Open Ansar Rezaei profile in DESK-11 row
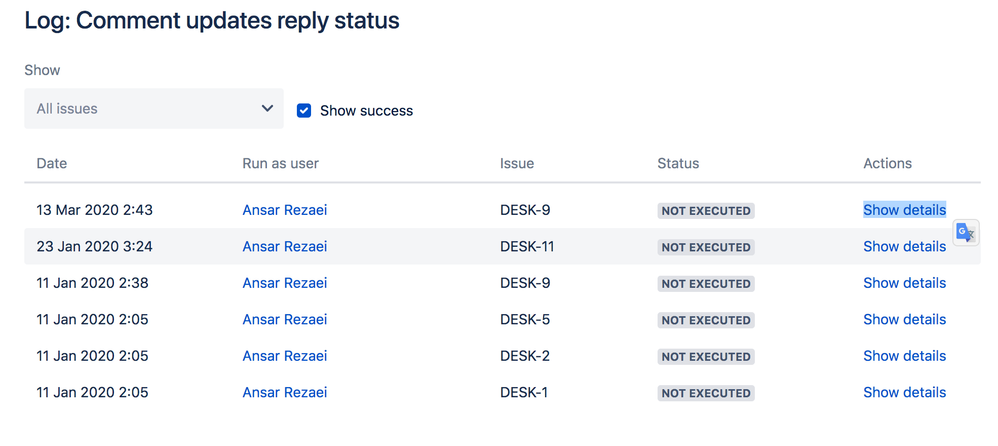The height and width of the screenshot is (446, 998). click(284, 247)
